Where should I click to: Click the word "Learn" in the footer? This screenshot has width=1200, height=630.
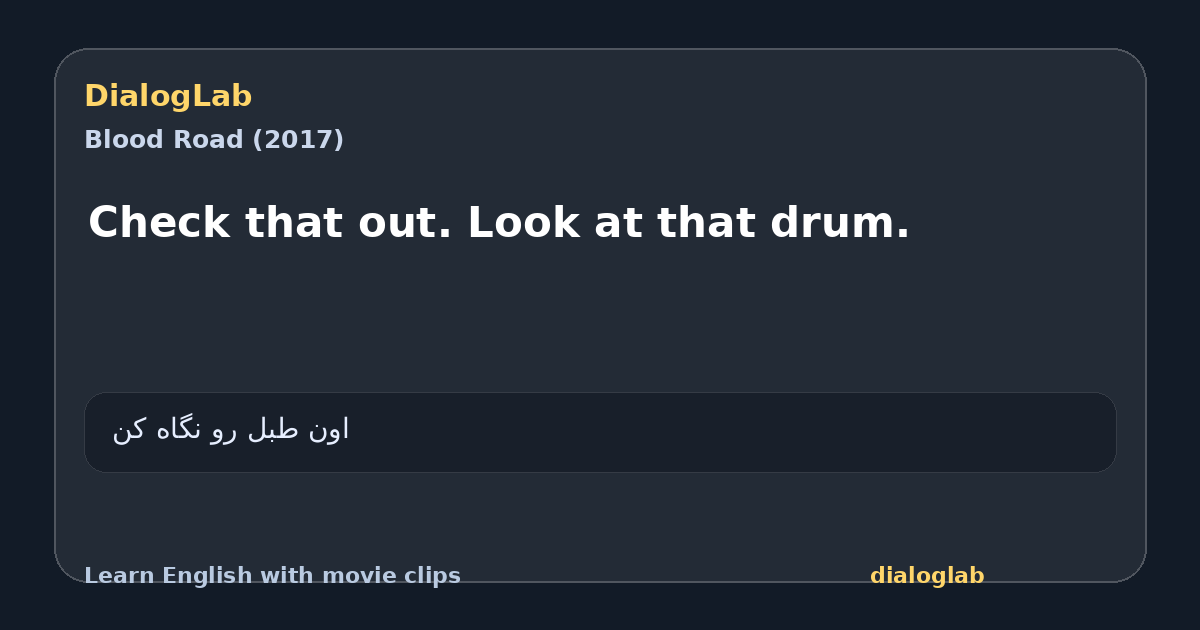[x=113, y=576]
